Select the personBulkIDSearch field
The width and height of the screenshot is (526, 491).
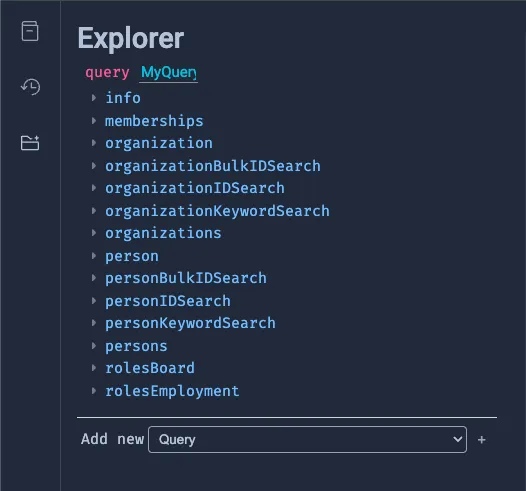click(x=186, y=278)
